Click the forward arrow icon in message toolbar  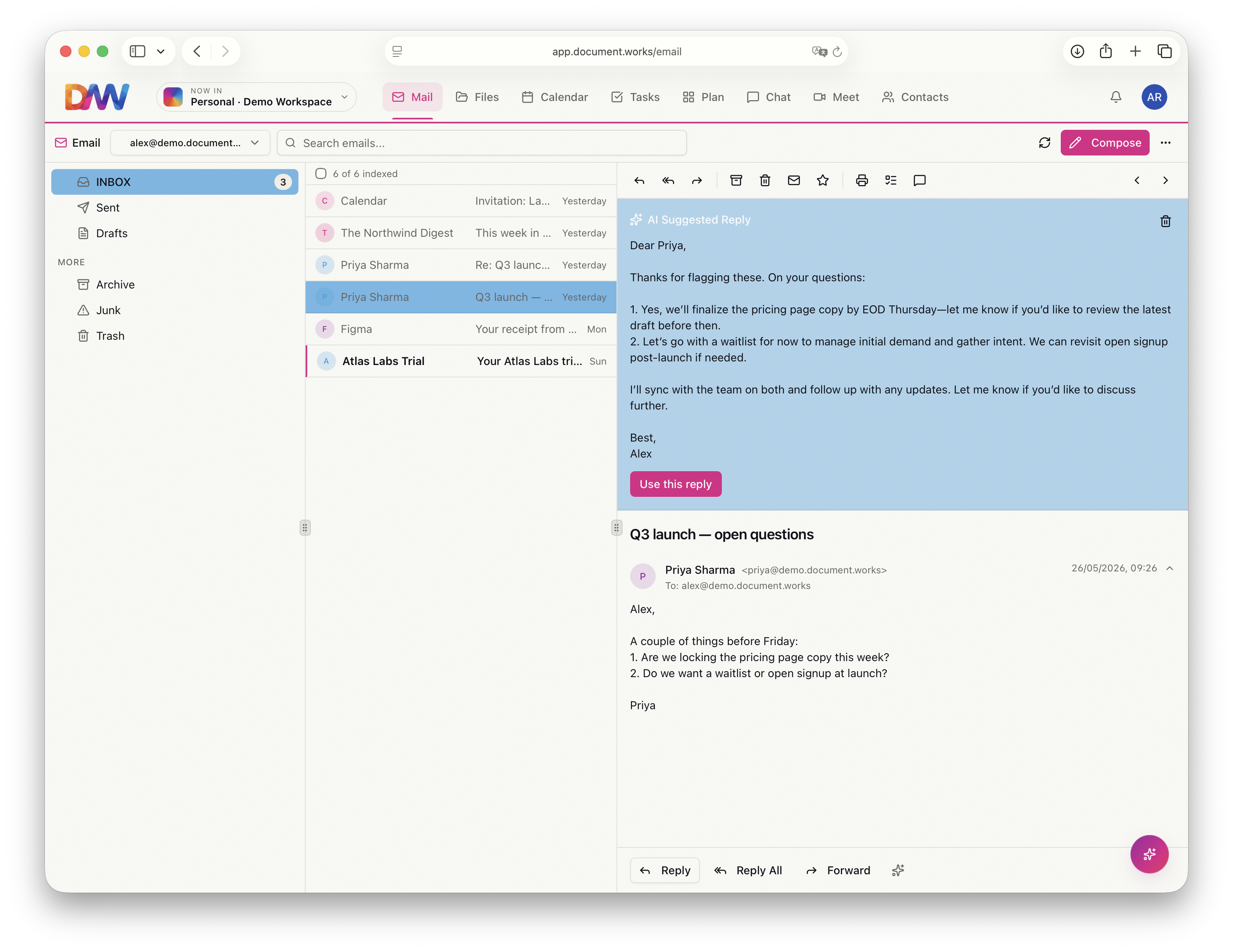pyautogui.click(x=697, y=181)
